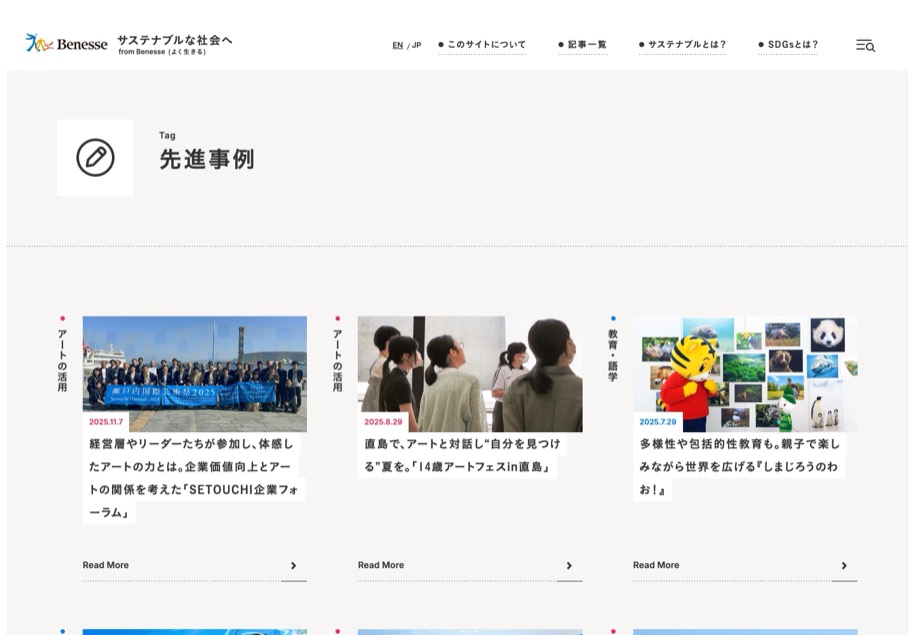
Task: Click the pencil tag icon
Action: tap(95, 158)
